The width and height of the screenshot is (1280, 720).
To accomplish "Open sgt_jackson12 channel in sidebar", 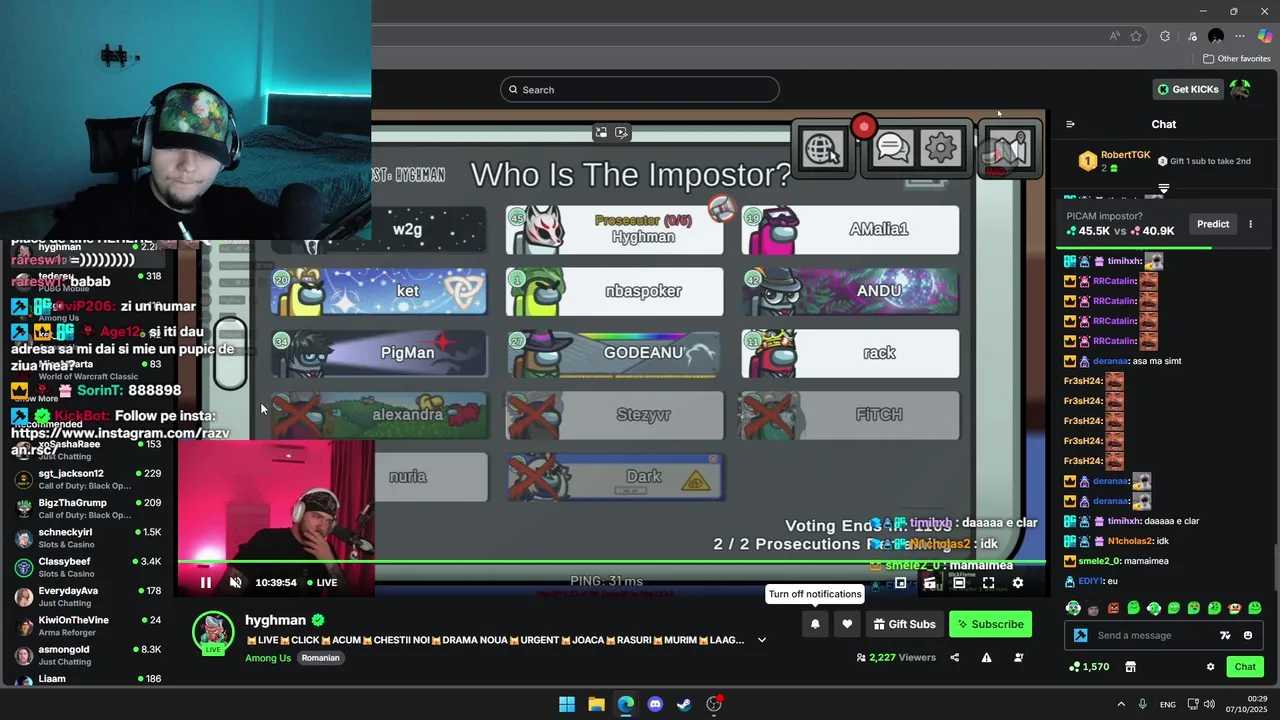I will [88, 480].
